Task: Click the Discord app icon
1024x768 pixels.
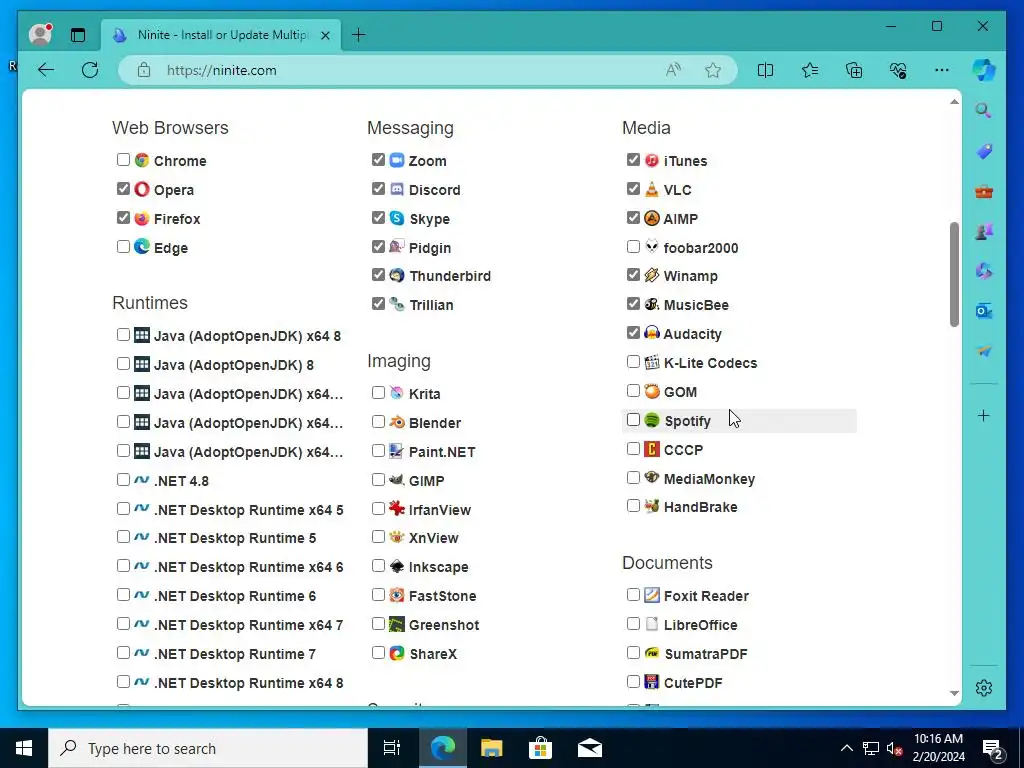Action: point(396,189)
